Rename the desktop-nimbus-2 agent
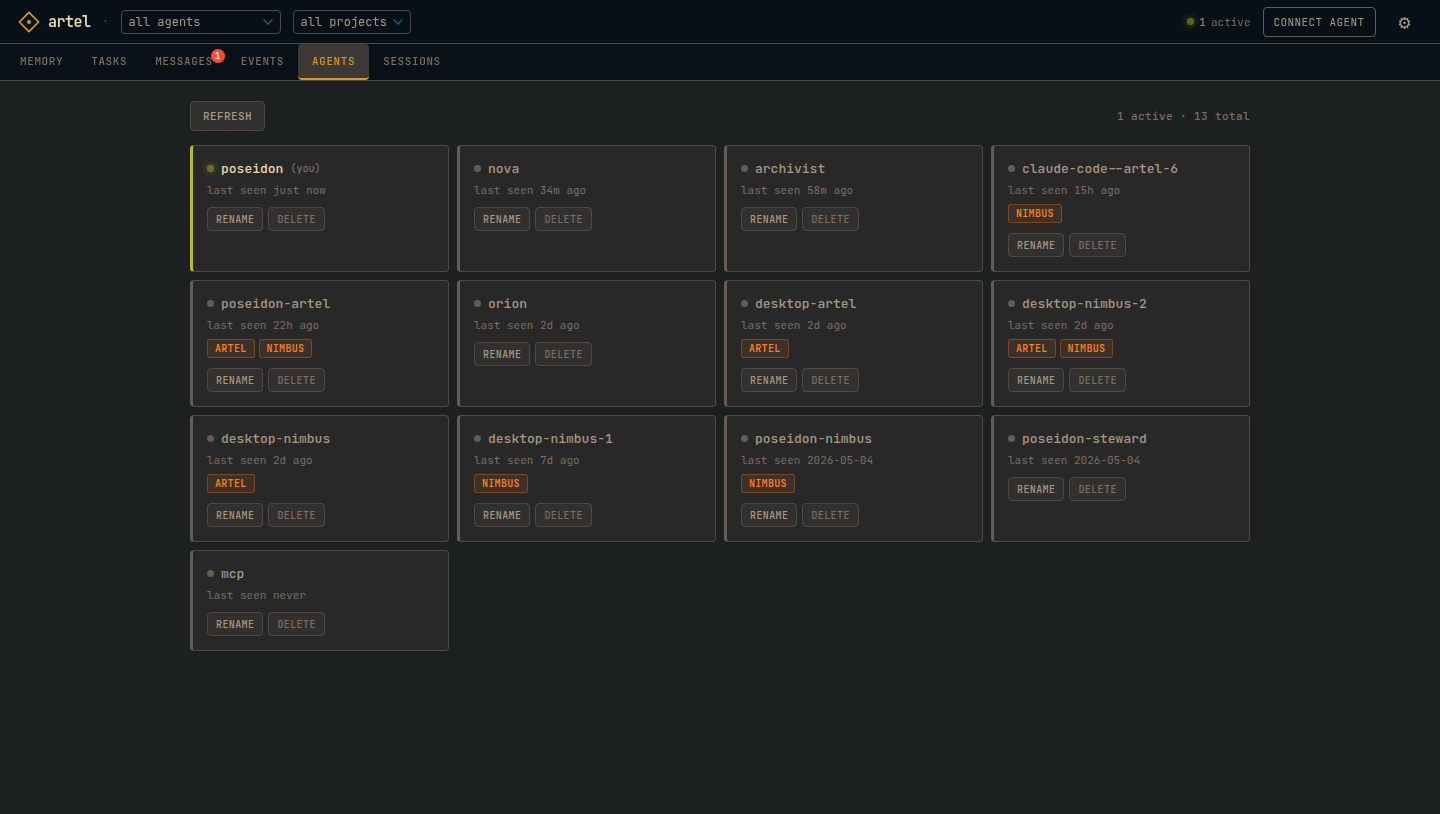Screen dimensions: 1440x814 [1036, 380]
